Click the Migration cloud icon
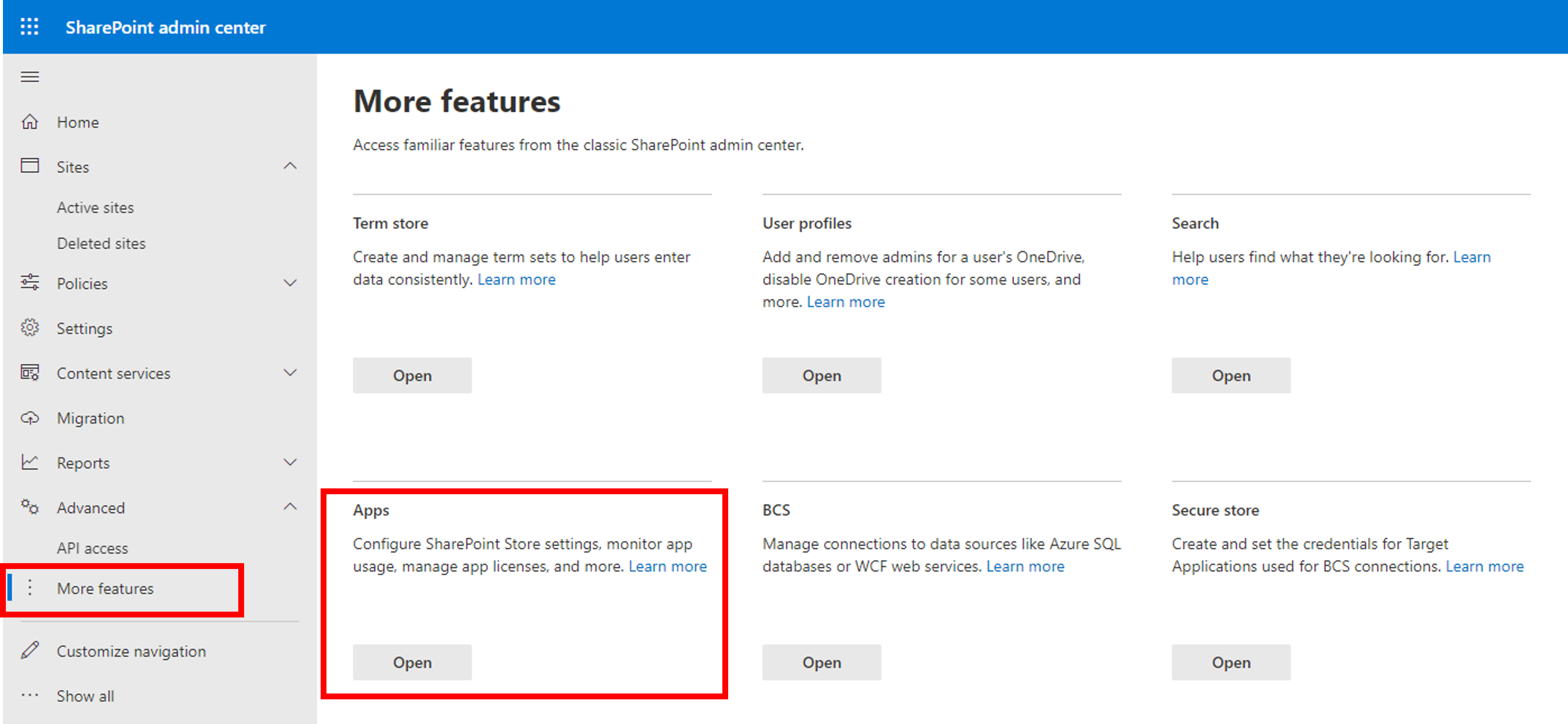Screen dimensions: 1568x724 coord(30,418)
